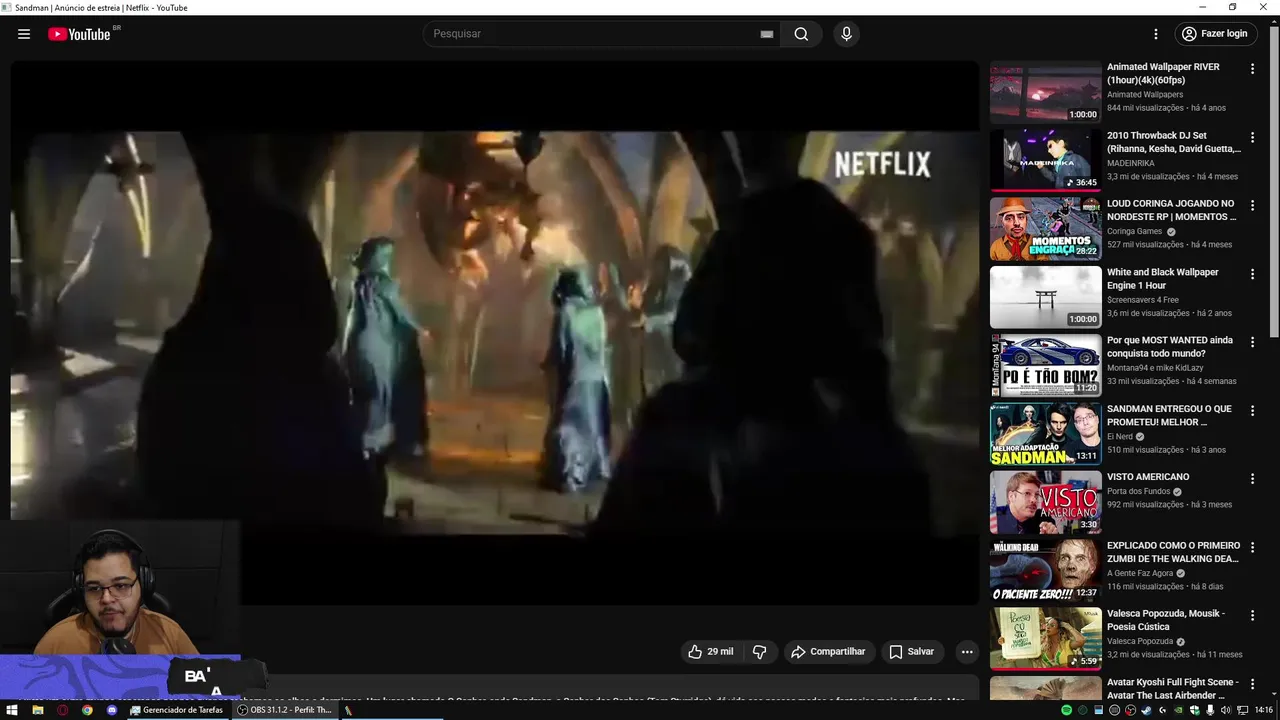Screen dimensions: 1280x720
Task: Click the Montana94 e mike KidLazy channel
Action: [1155, 368]
